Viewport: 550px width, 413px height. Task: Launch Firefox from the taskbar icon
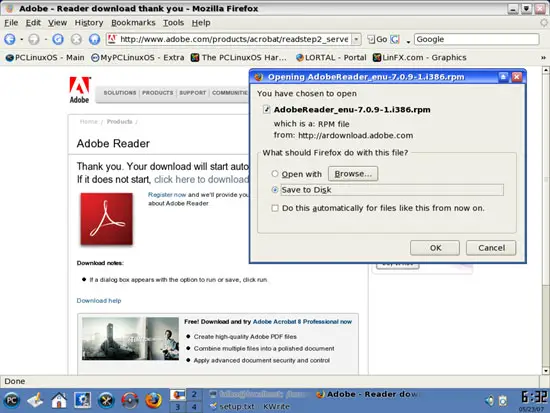coord(153,400)
